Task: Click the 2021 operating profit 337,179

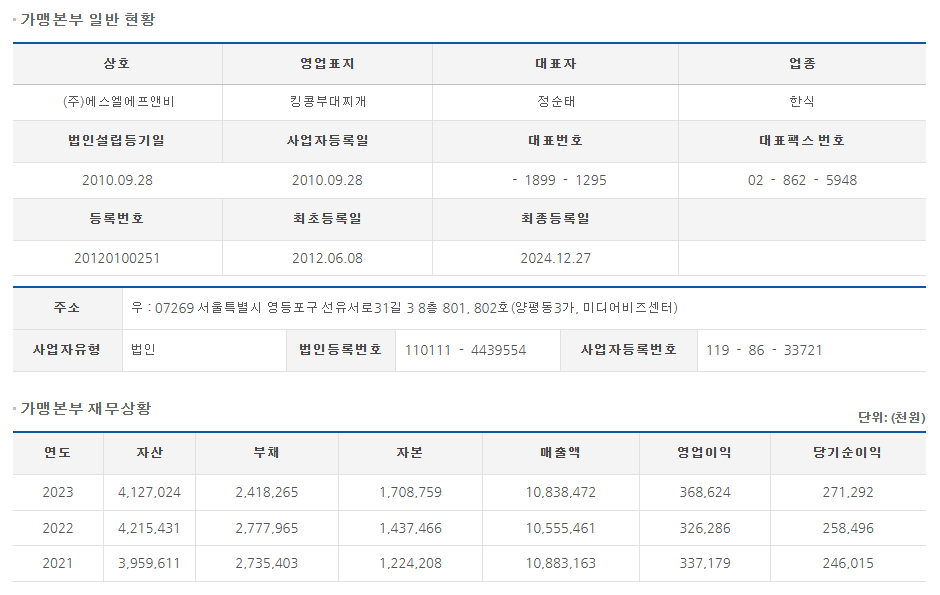Action: click(705, 563)
